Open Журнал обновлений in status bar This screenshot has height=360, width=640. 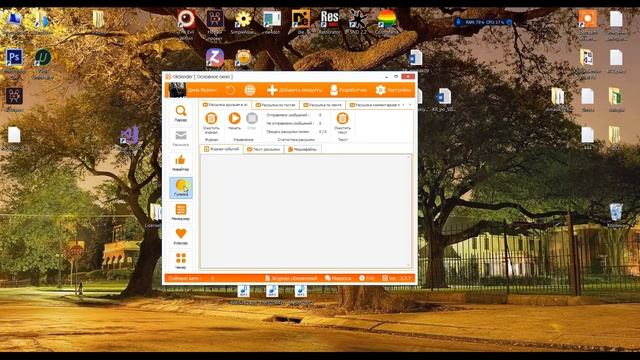(291, 278)
